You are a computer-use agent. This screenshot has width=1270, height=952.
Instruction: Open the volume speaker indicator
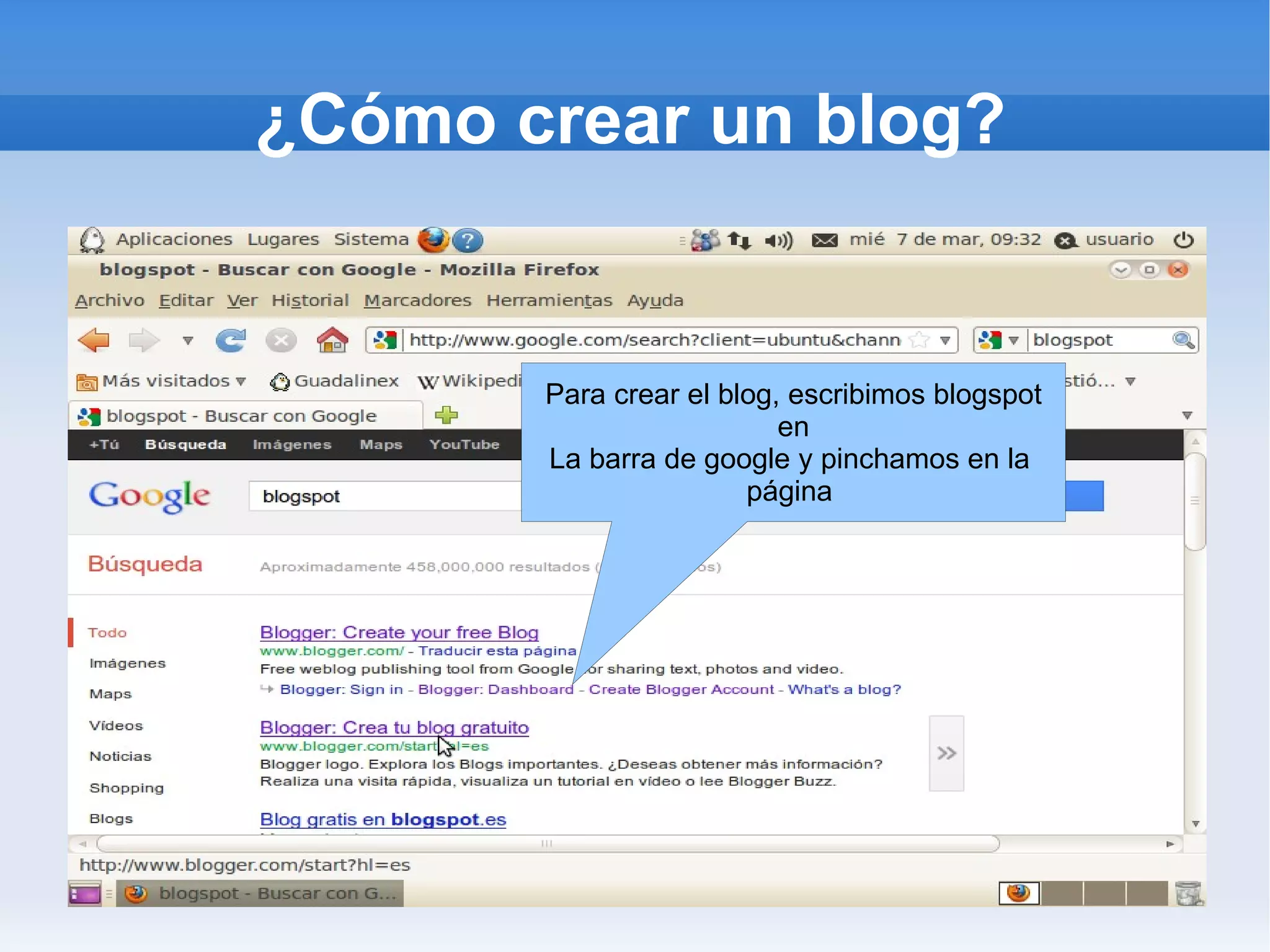point(778,240)
